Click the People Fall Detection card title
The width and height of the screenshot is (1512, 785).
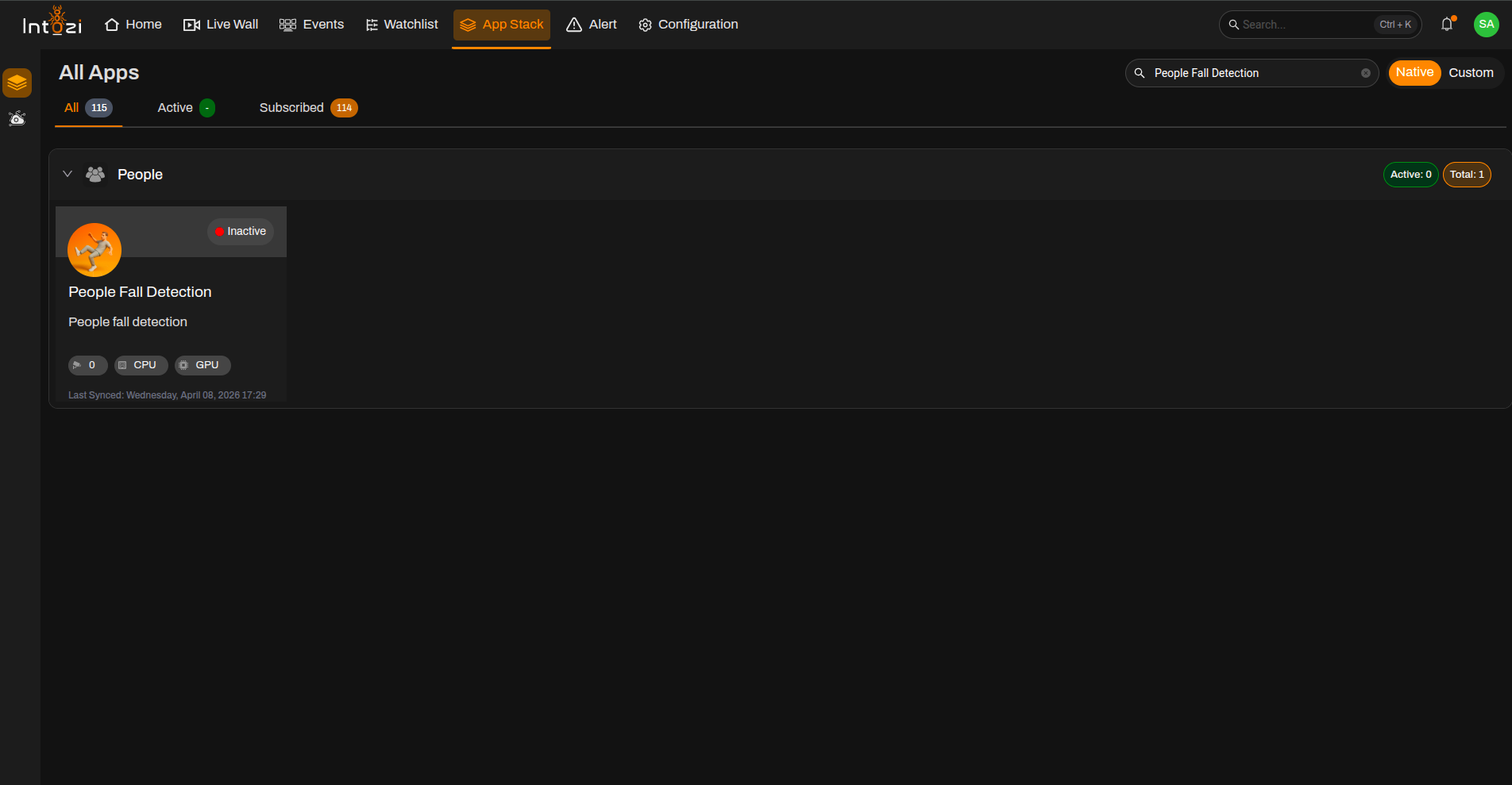(140, 292)
